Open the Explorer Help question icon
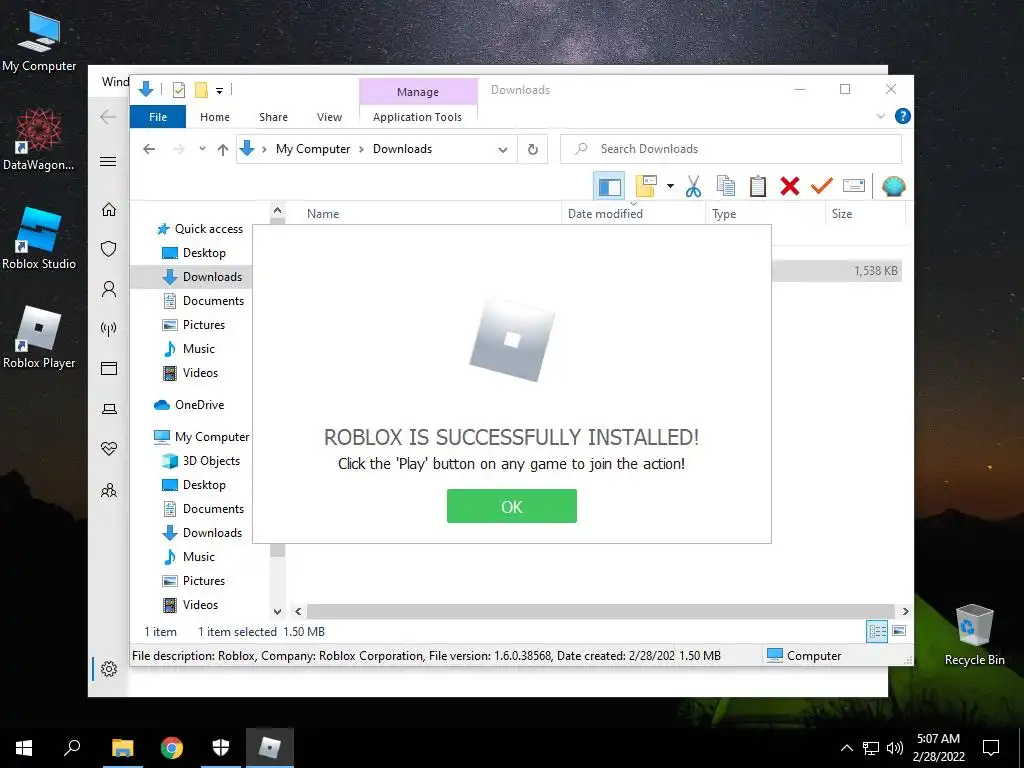The width and height of the screenshot is (1024, 768). (x=903, y=116)
